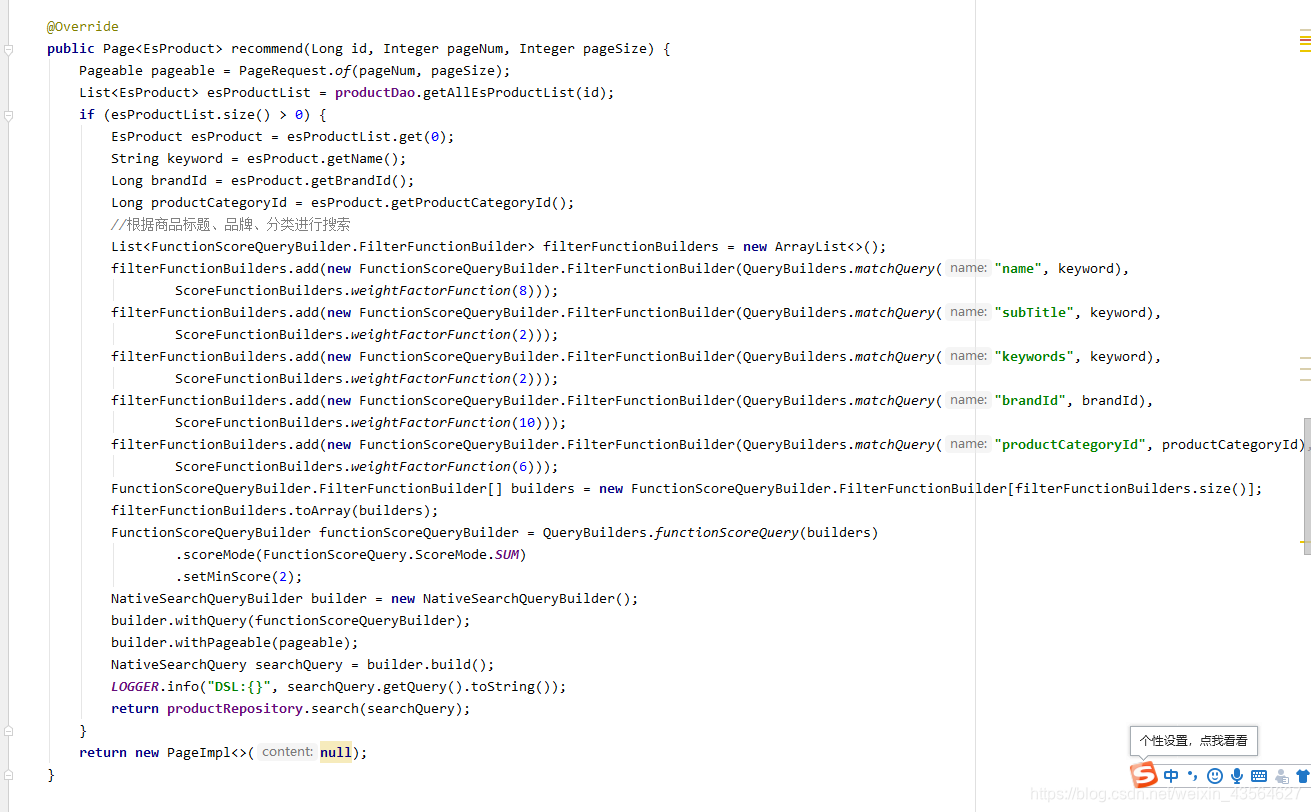Click the setMinScore(2) call
The height and width of the screenshot is (812, 1311).
click(239, 577)
